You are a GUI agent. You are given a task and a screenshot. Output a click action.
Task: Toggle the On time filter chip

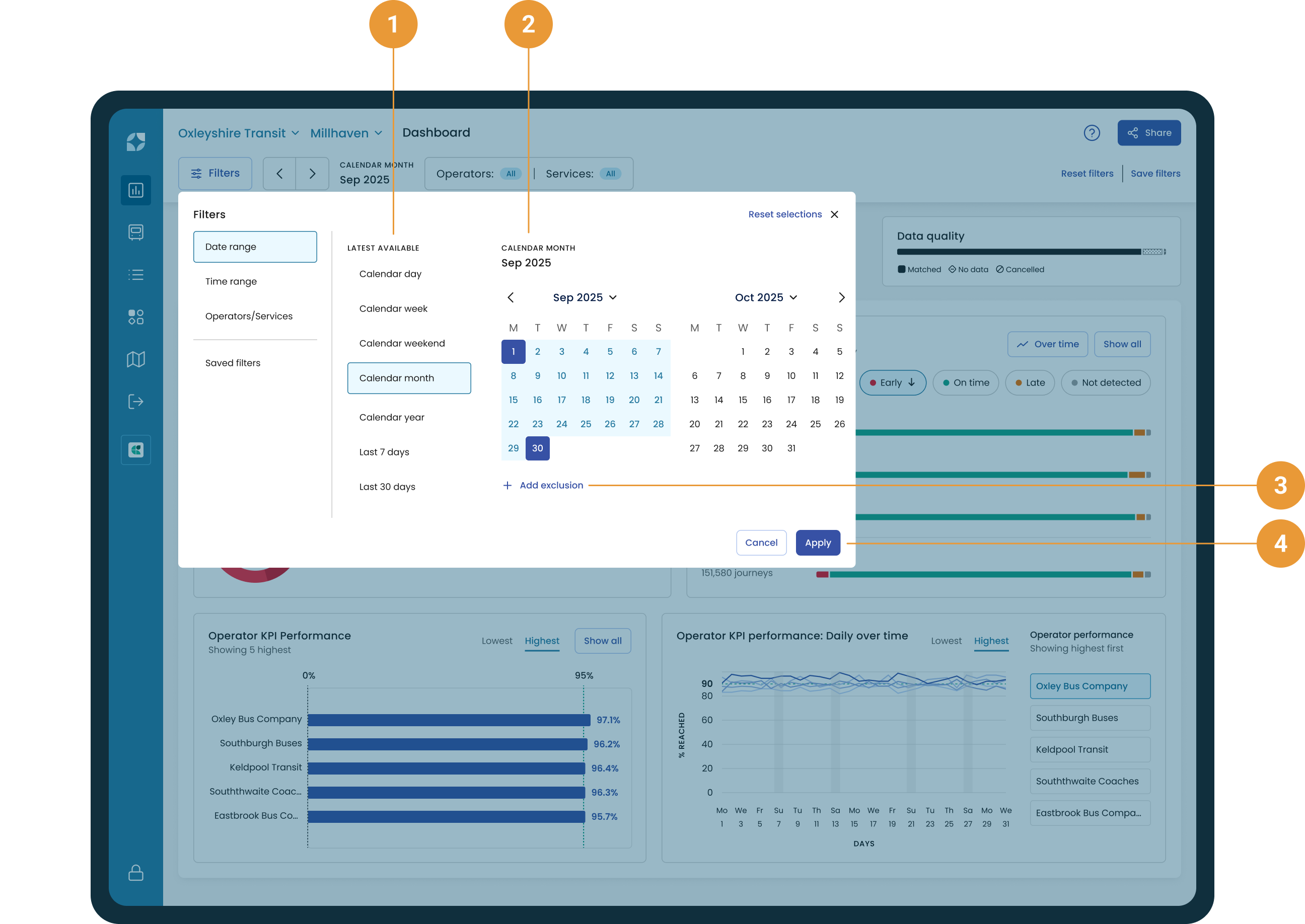pyautogui.click(x=965, y=383)
